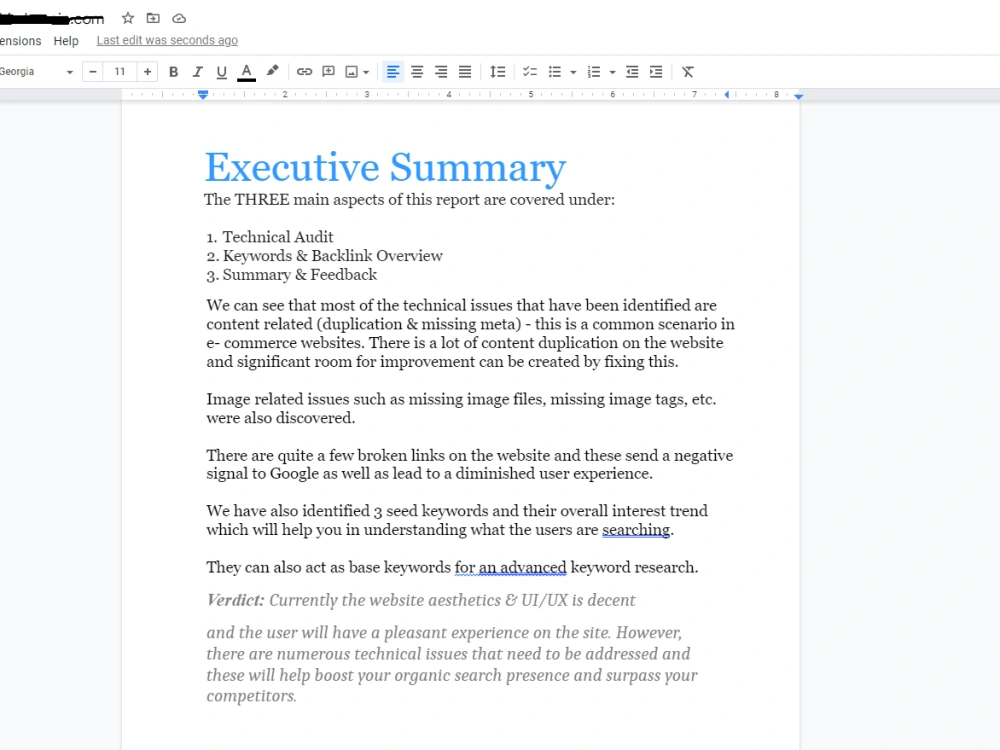This screenshot has height=750, width=1000.
Task: Click the 'There are quite a few broken links' line
Action: (469, 455)
